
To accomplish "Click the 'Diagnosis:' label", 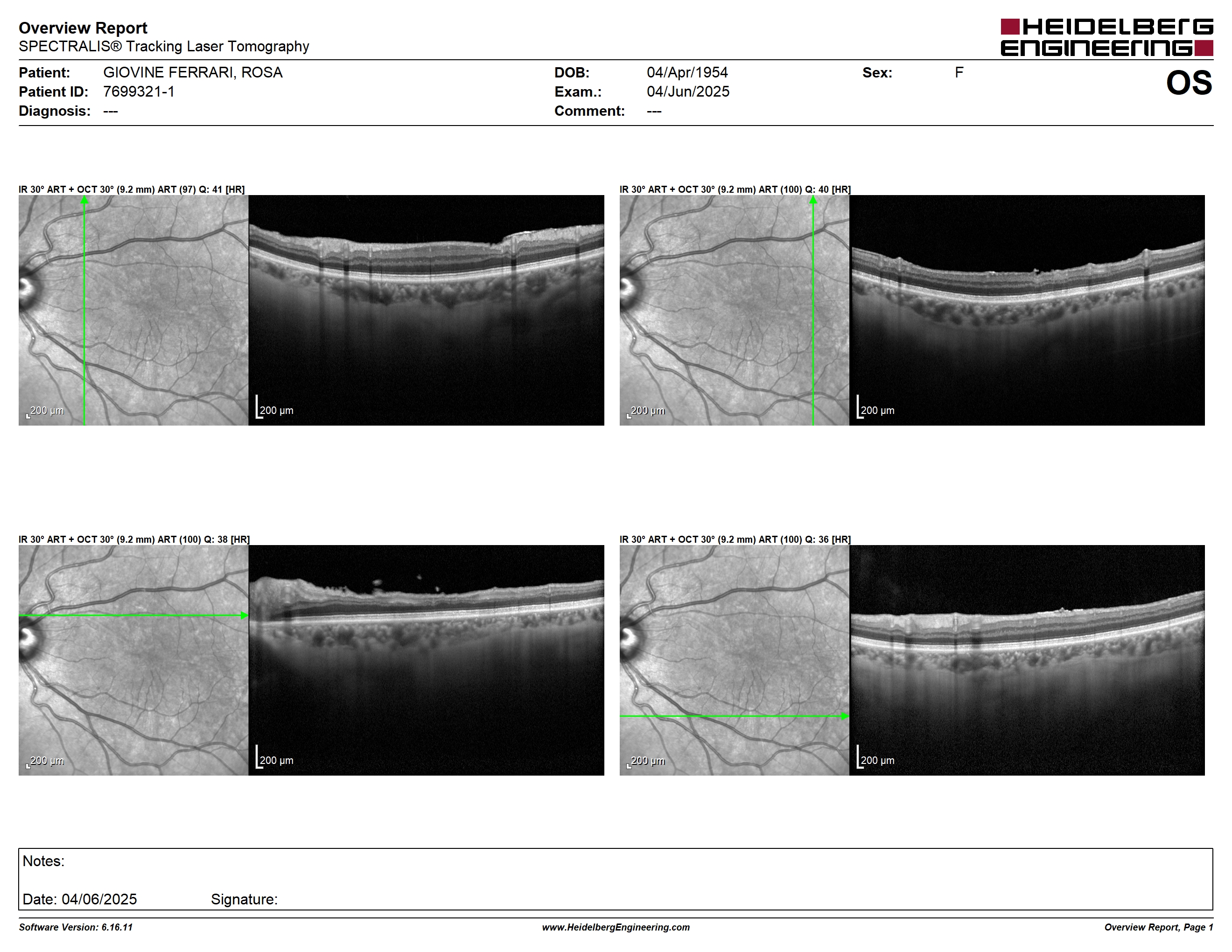I will click(x=54, y=111).
